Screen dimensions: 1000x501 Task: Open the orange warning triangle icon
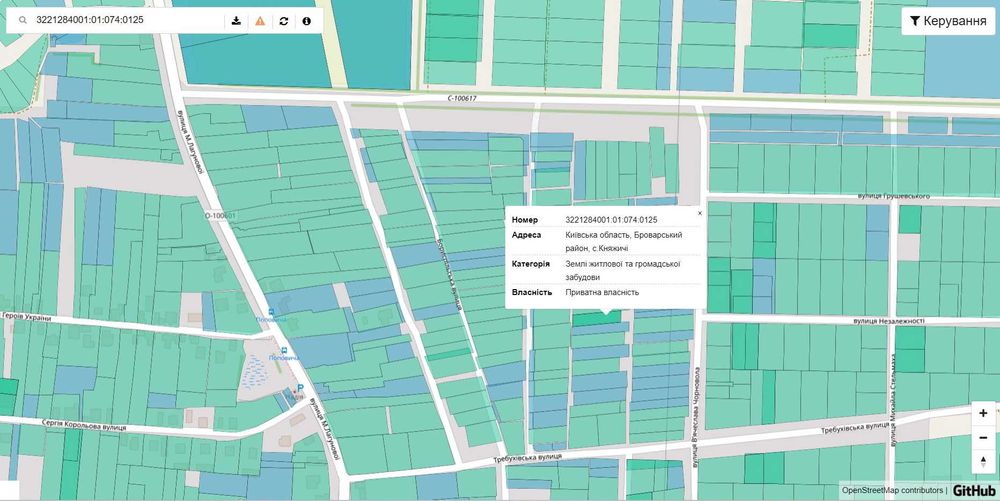tap(260, 20)
